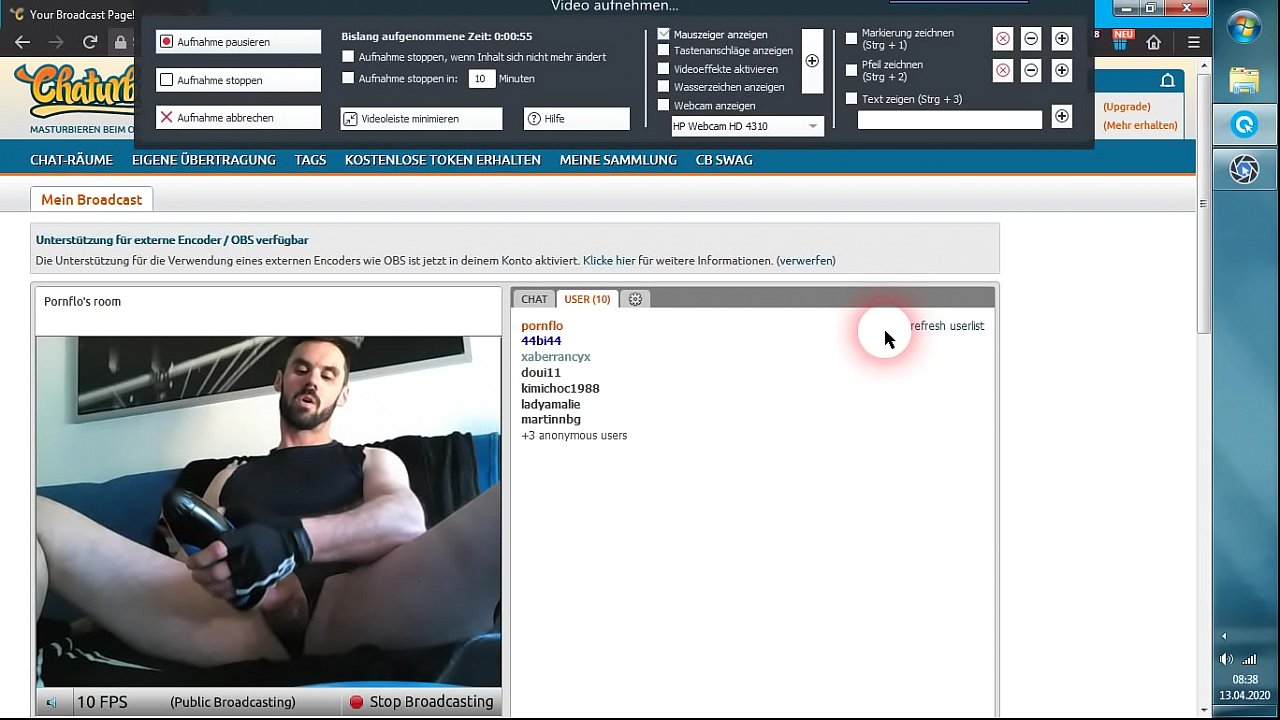
Task: Open the browser hamburger menu
Action: 1193,42
